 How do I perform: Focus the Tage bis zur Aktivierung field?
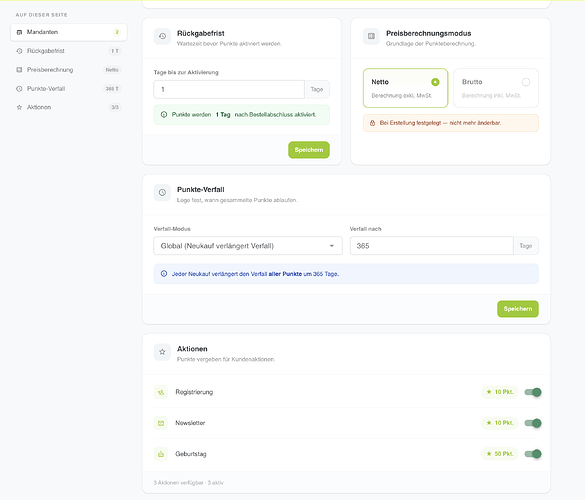point(229,90)
